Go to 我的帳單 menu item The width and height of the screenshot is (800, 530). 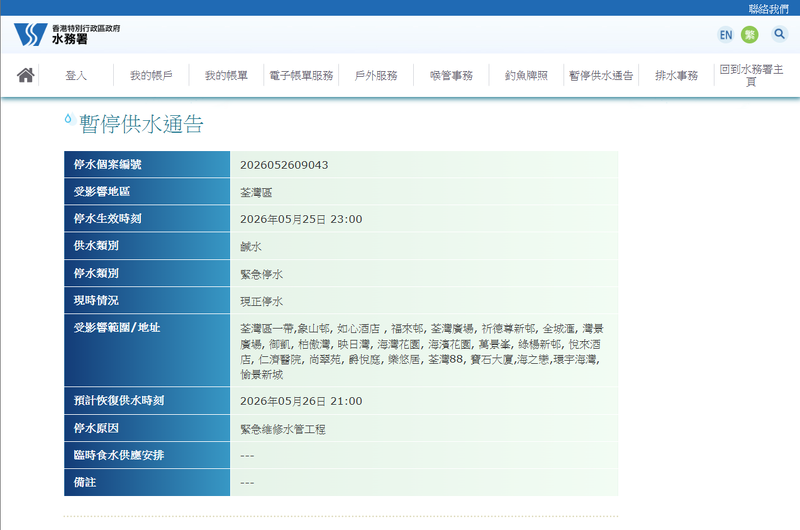(x=226, y=75)
